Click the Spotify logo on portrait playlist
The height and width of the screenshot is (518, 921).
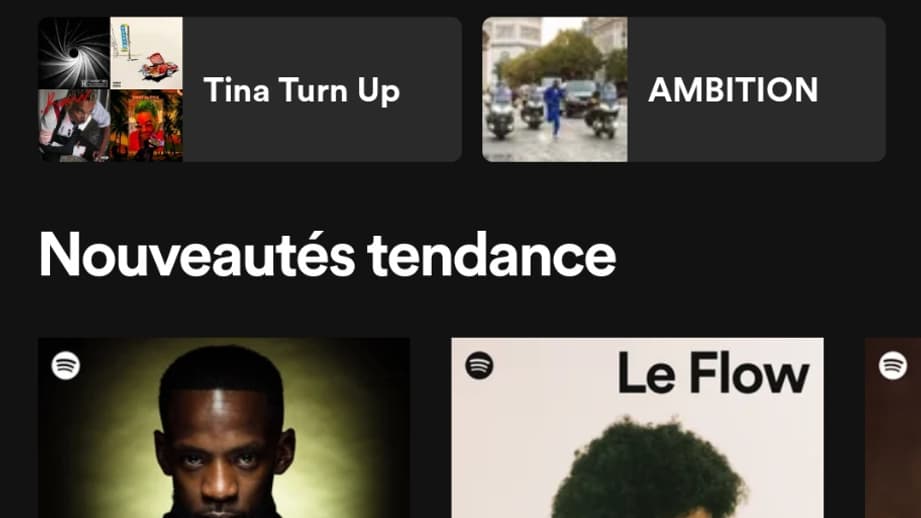pyautogui.click(x=66, y=365)
